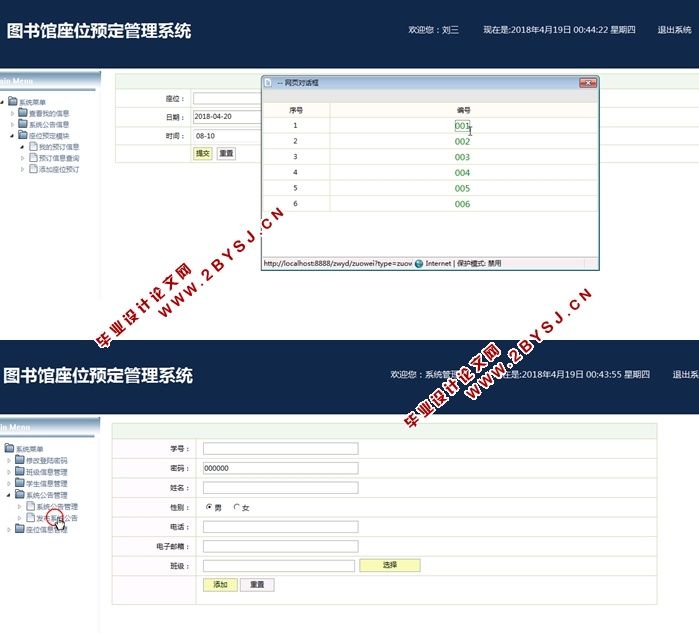Viewport: 699px width, 633px height.
Task: Click the 序号 column header in the dialog
Action: tap(296, 110)
